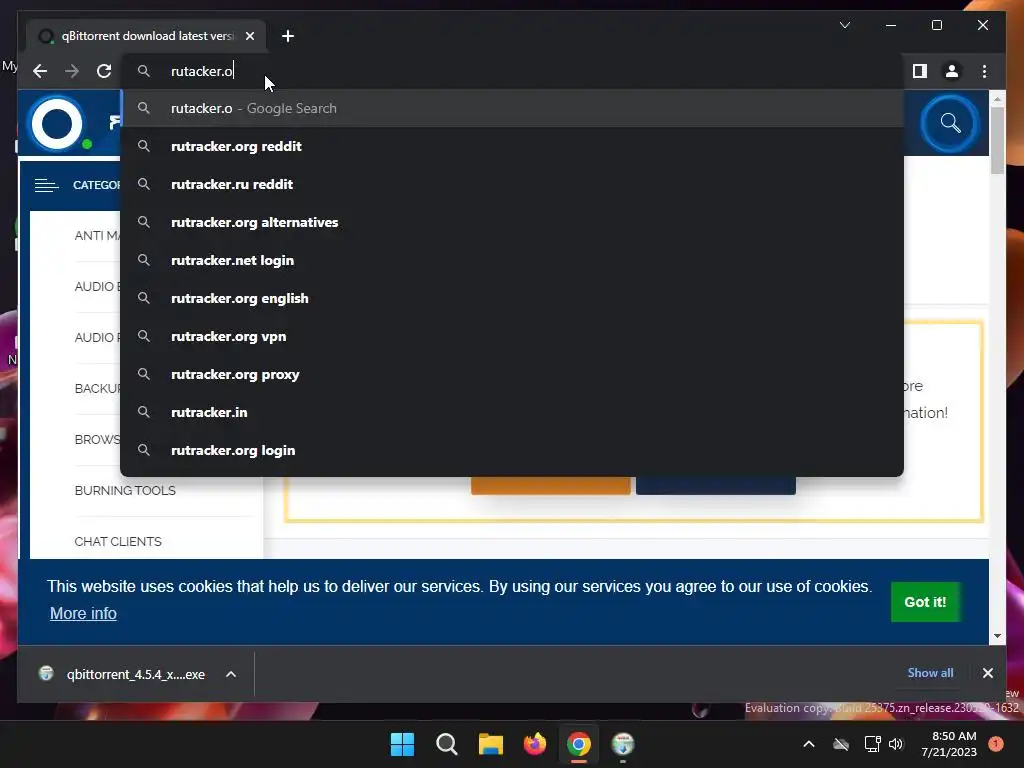Click the site's circular logo

57,123
